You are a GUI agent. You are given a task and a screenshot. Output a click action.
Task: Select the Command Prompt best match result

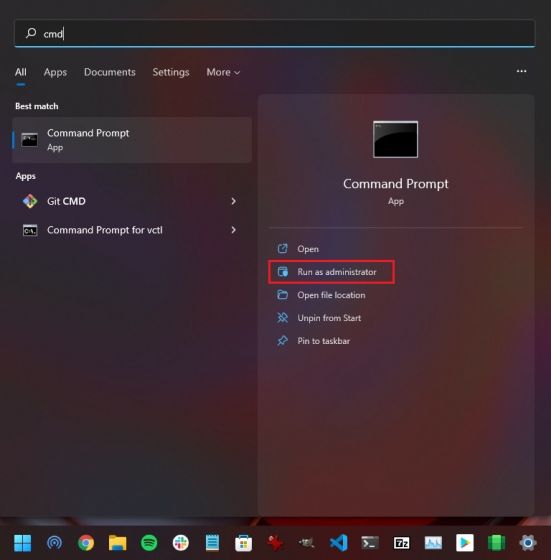point(132,140)
